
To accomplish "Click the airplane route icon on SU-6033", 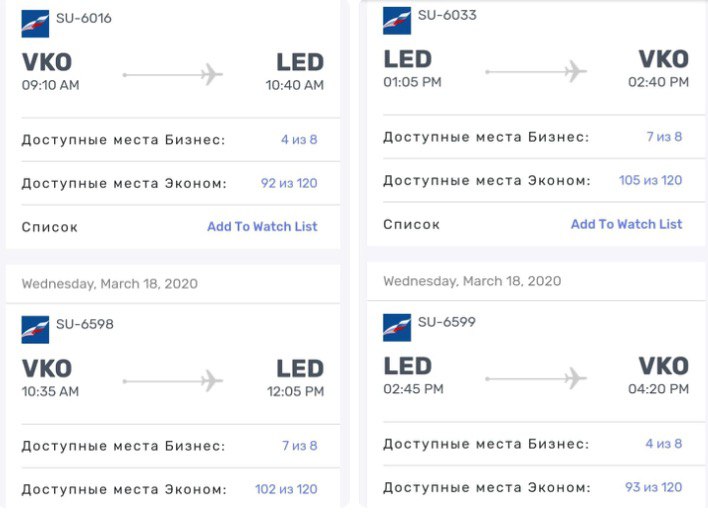I will [x=536, y=71].
